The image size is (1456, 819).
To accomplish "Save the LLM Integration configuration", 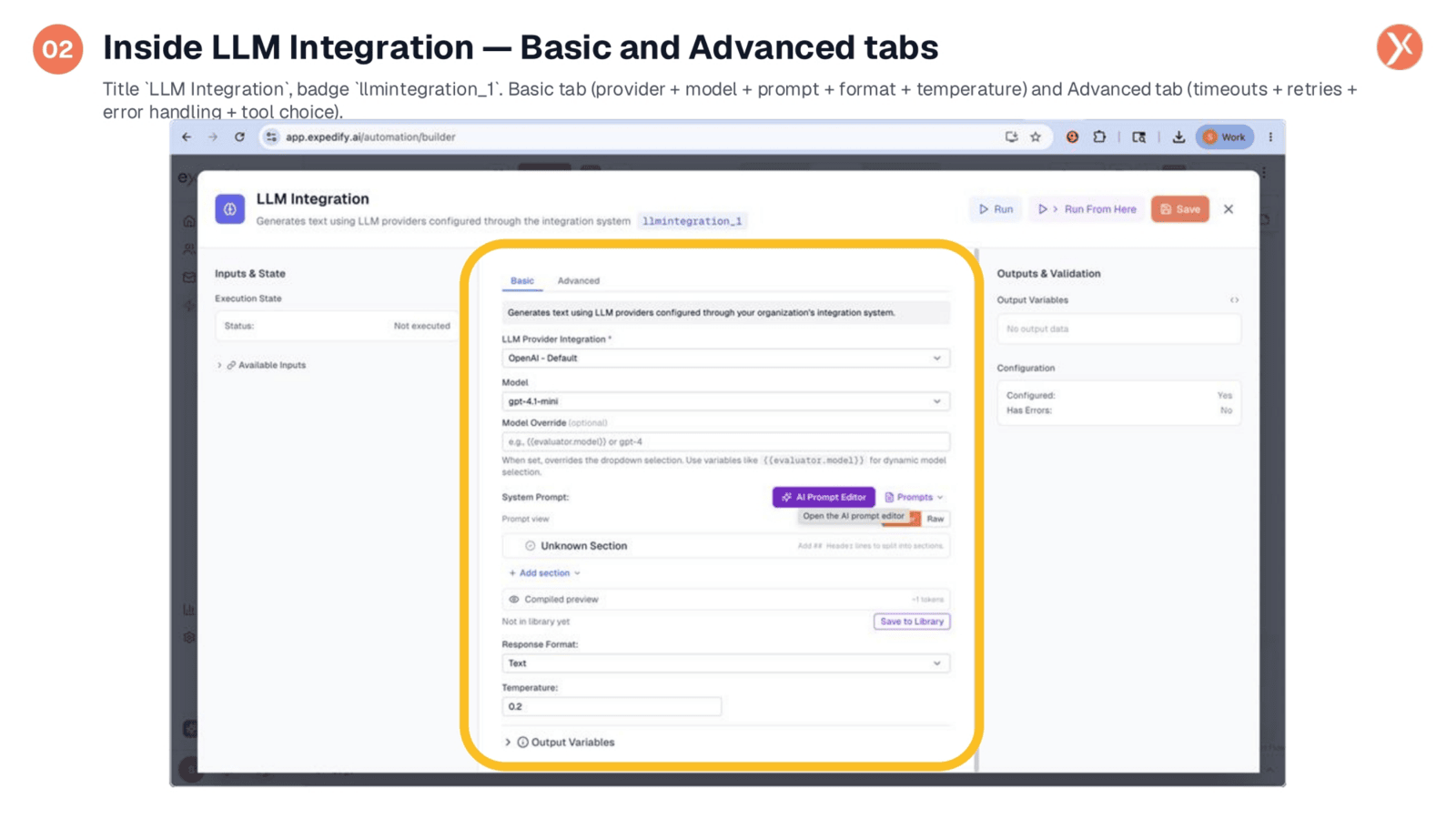I will pyautogui.click(x=1180, y=209).
